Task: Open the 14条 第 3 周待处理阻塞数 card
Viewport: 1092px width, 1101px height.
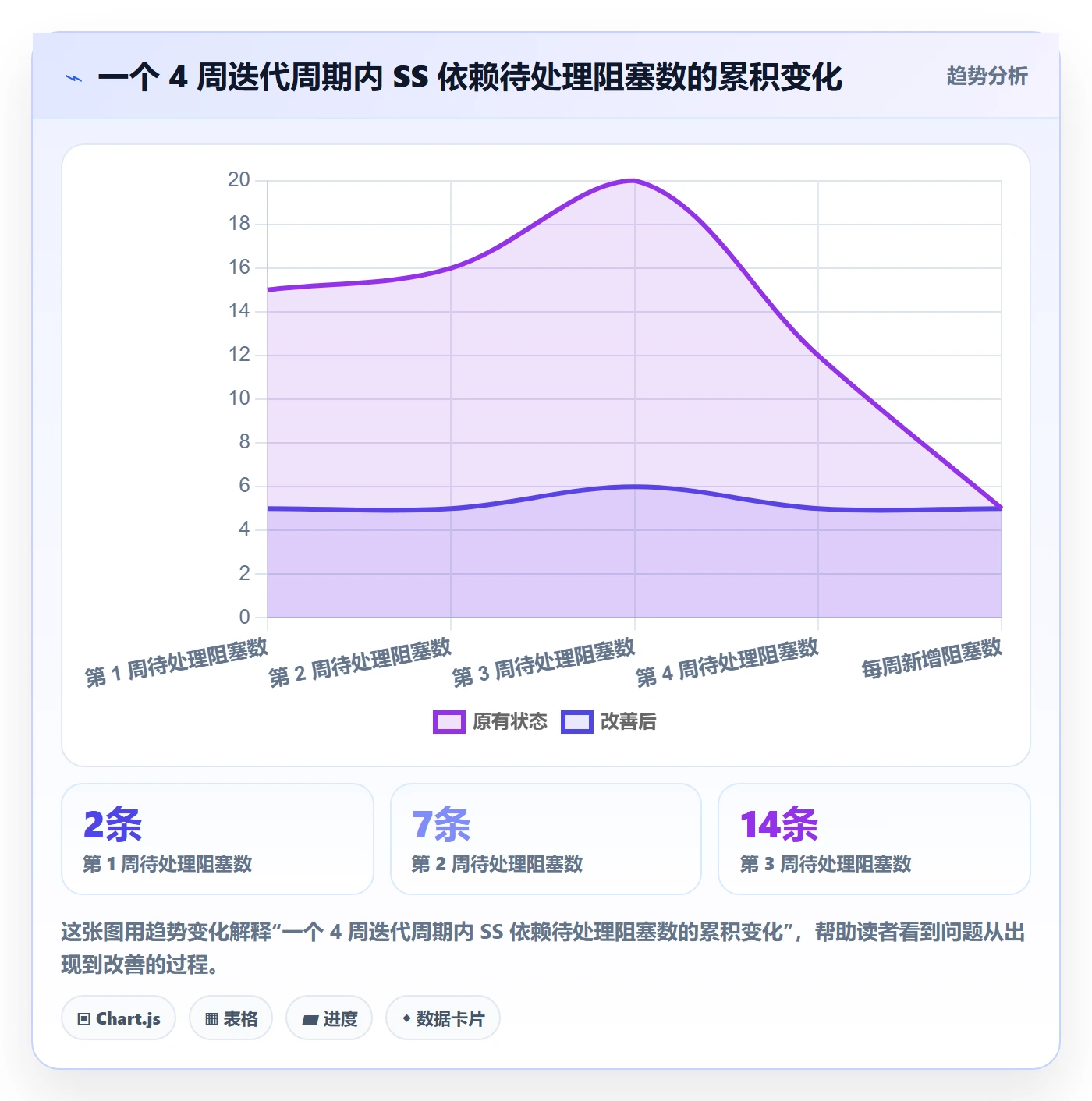Action: (x=874, y=839)
